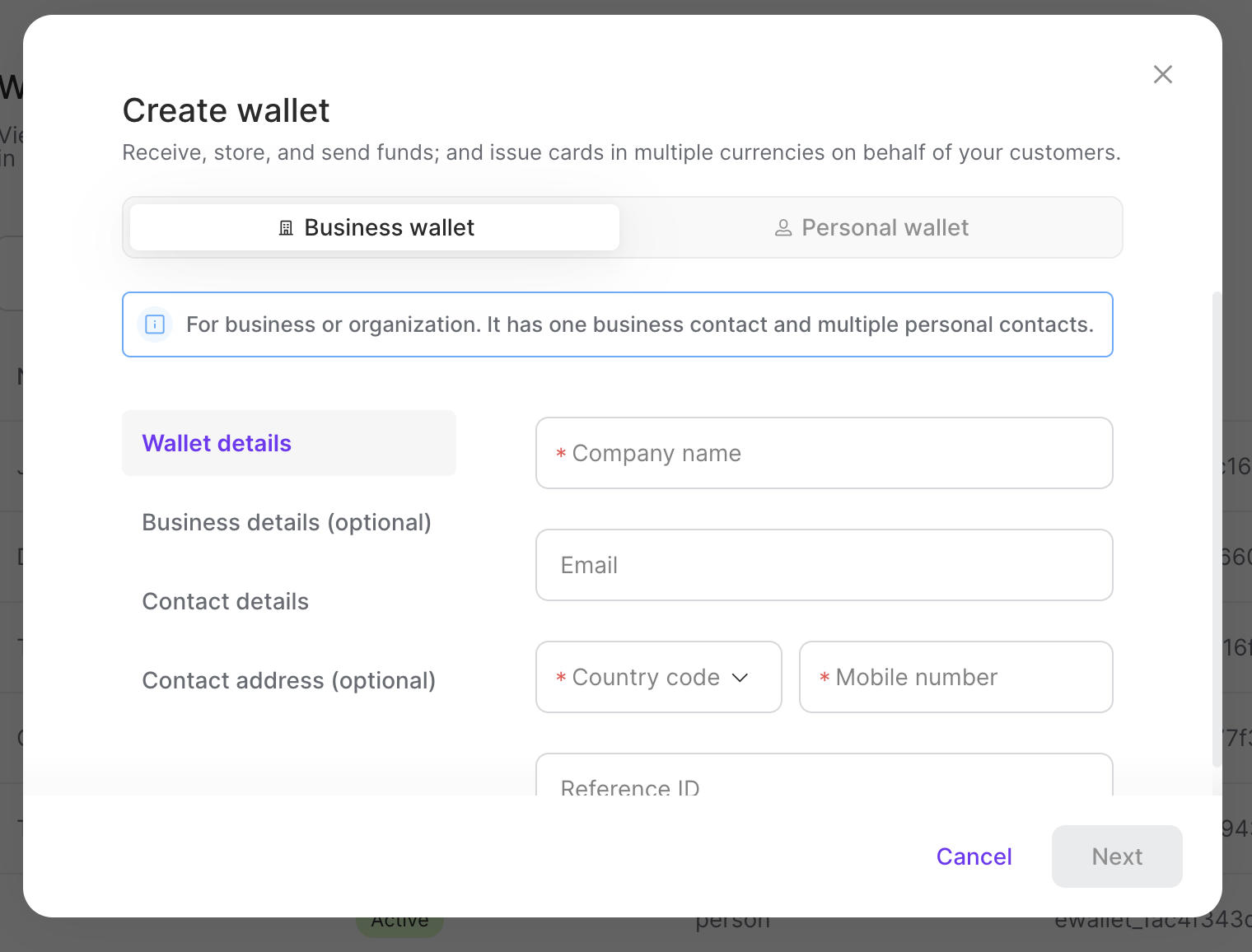Click the building icon on Business wallet tab
The image size is (1252, 952).
click(x=286, y=227)
